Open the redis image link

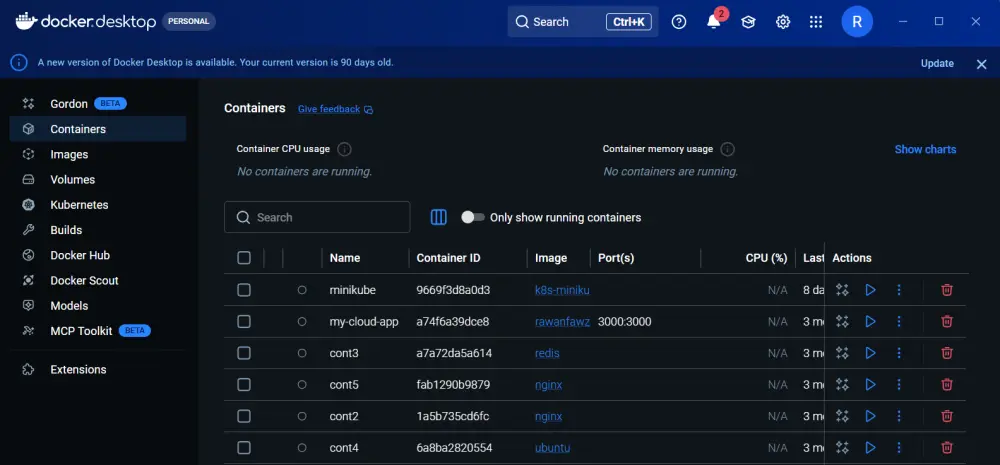[547, 353]
